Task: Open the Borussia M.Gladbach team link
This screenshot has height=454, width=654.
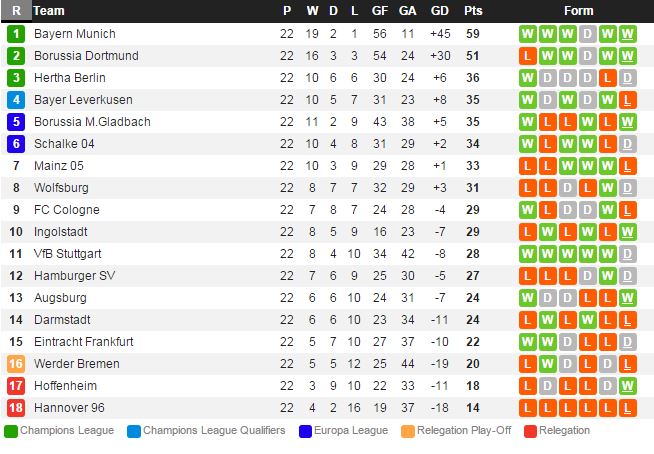Action: (x=92, y=122)
